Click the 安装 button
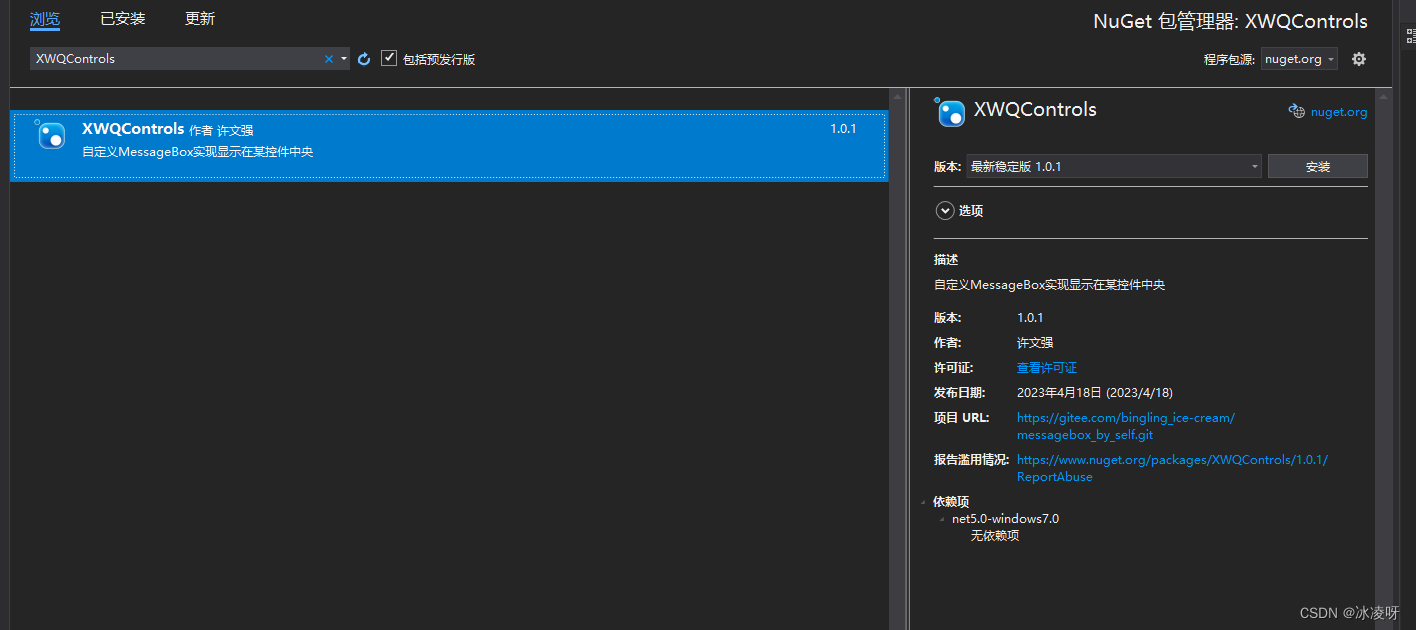 point(1317,166)
